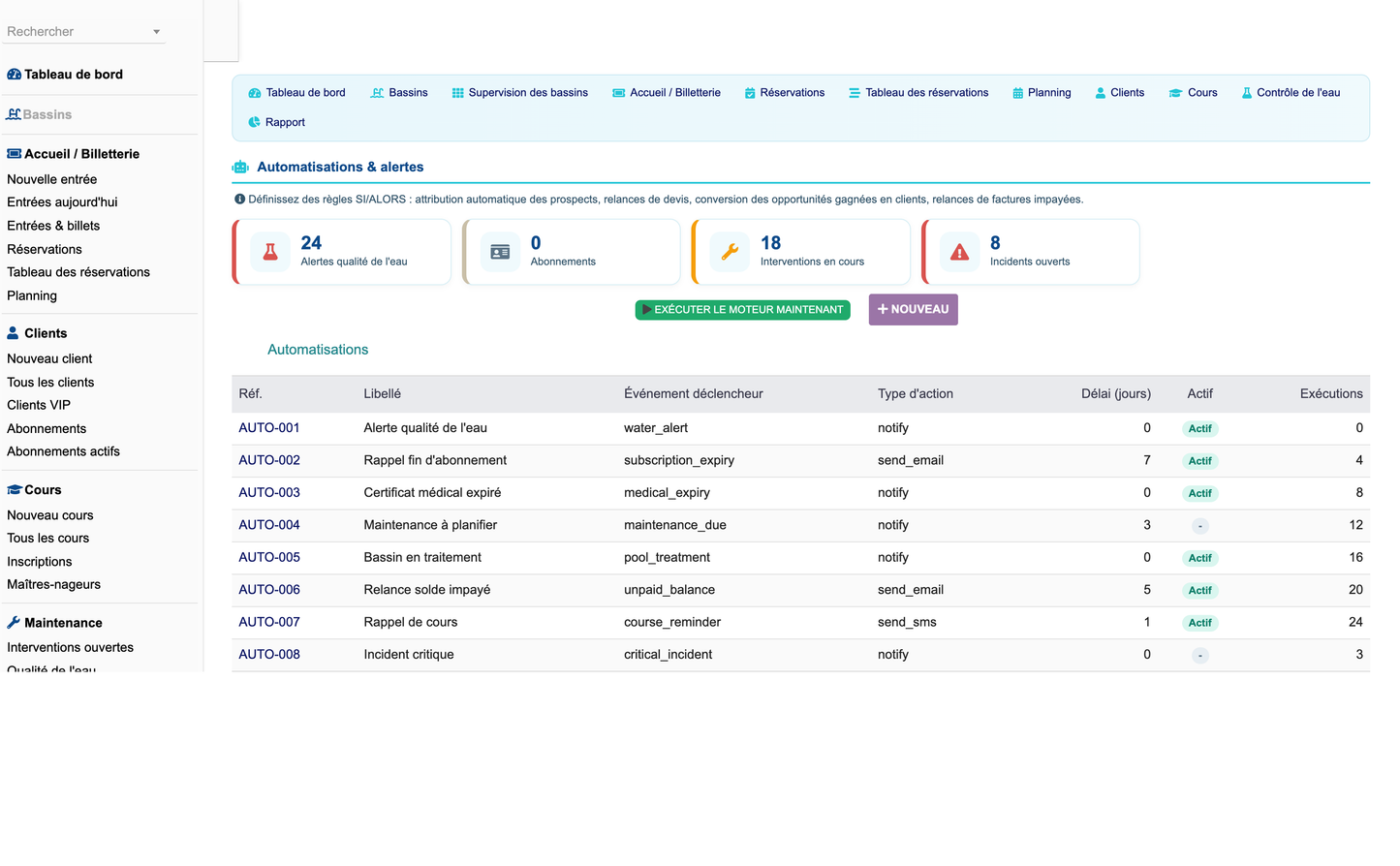
Task: Click the dashboard gauge icon in top navigation
Action: 255,93
